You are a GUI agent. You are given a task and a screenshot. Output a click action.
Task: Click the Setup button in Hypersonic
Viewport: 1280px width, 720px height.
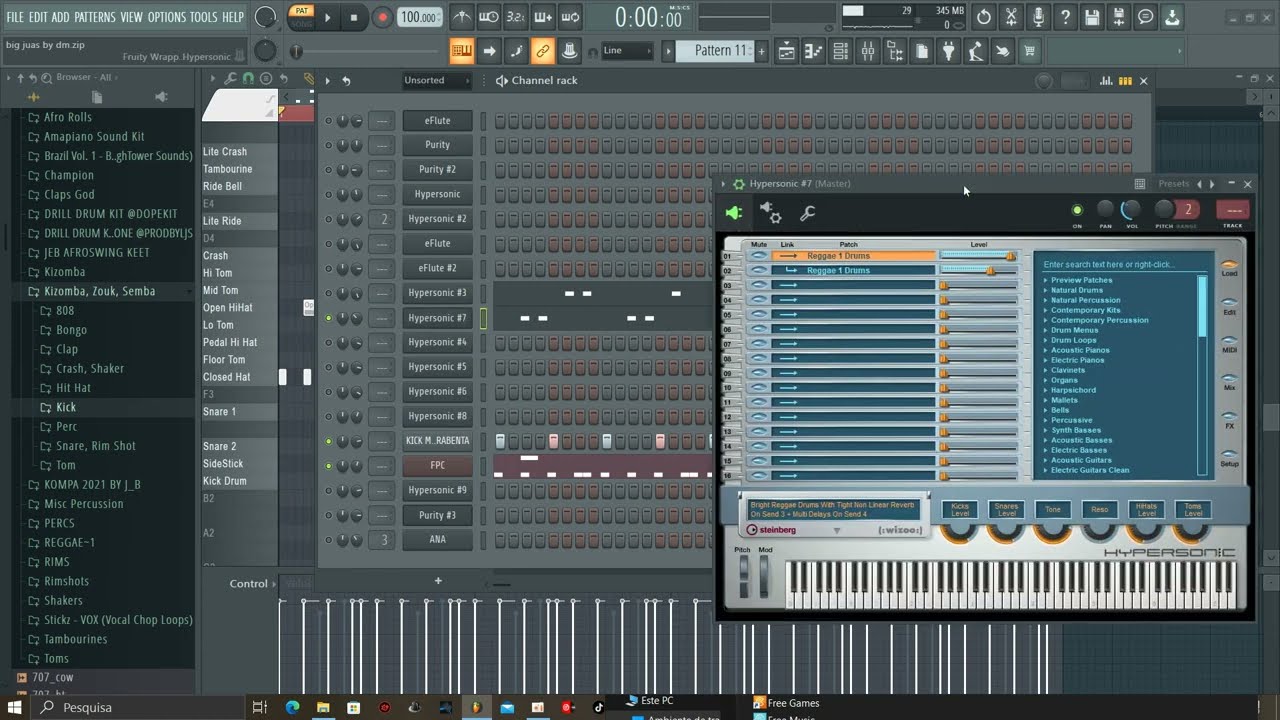tap(1229, 459)
